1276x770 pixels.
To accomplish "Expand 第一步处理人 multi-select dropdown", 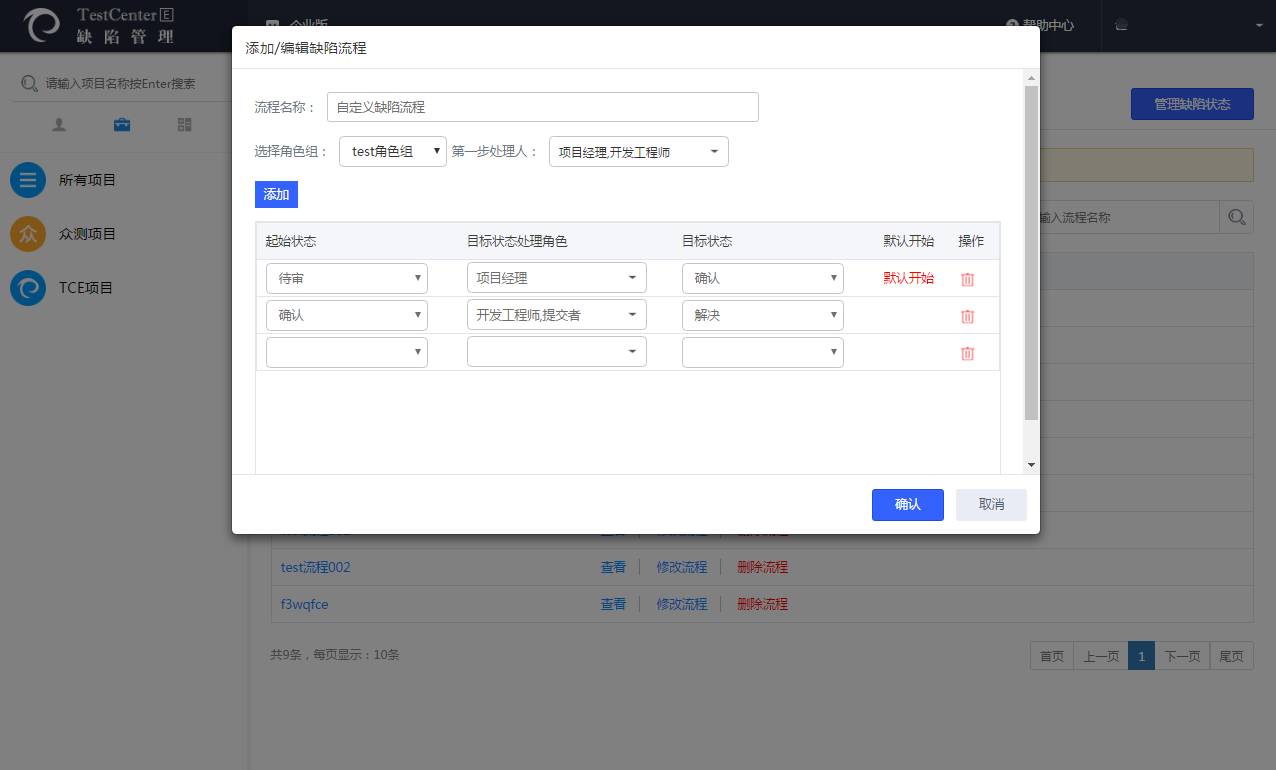I will [638, 152].
